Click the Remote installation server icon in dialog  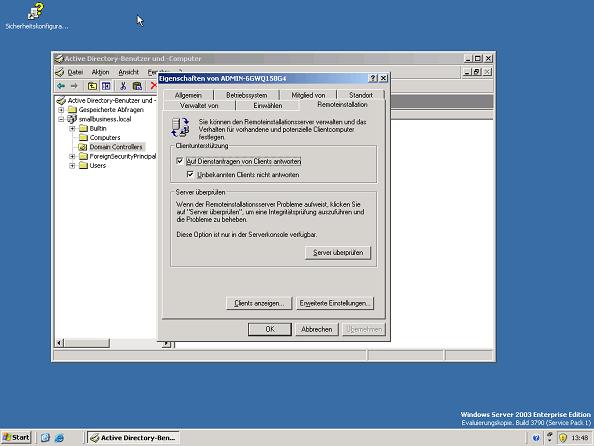pyautogui.click(x=180, y=127)
